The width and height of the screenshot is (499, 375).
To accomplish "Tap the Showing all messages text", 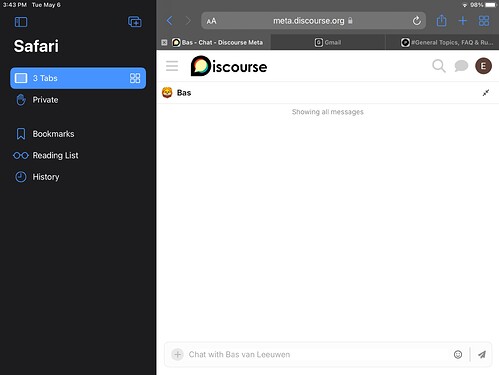I will pyautogui.click(x=328, y=112).
